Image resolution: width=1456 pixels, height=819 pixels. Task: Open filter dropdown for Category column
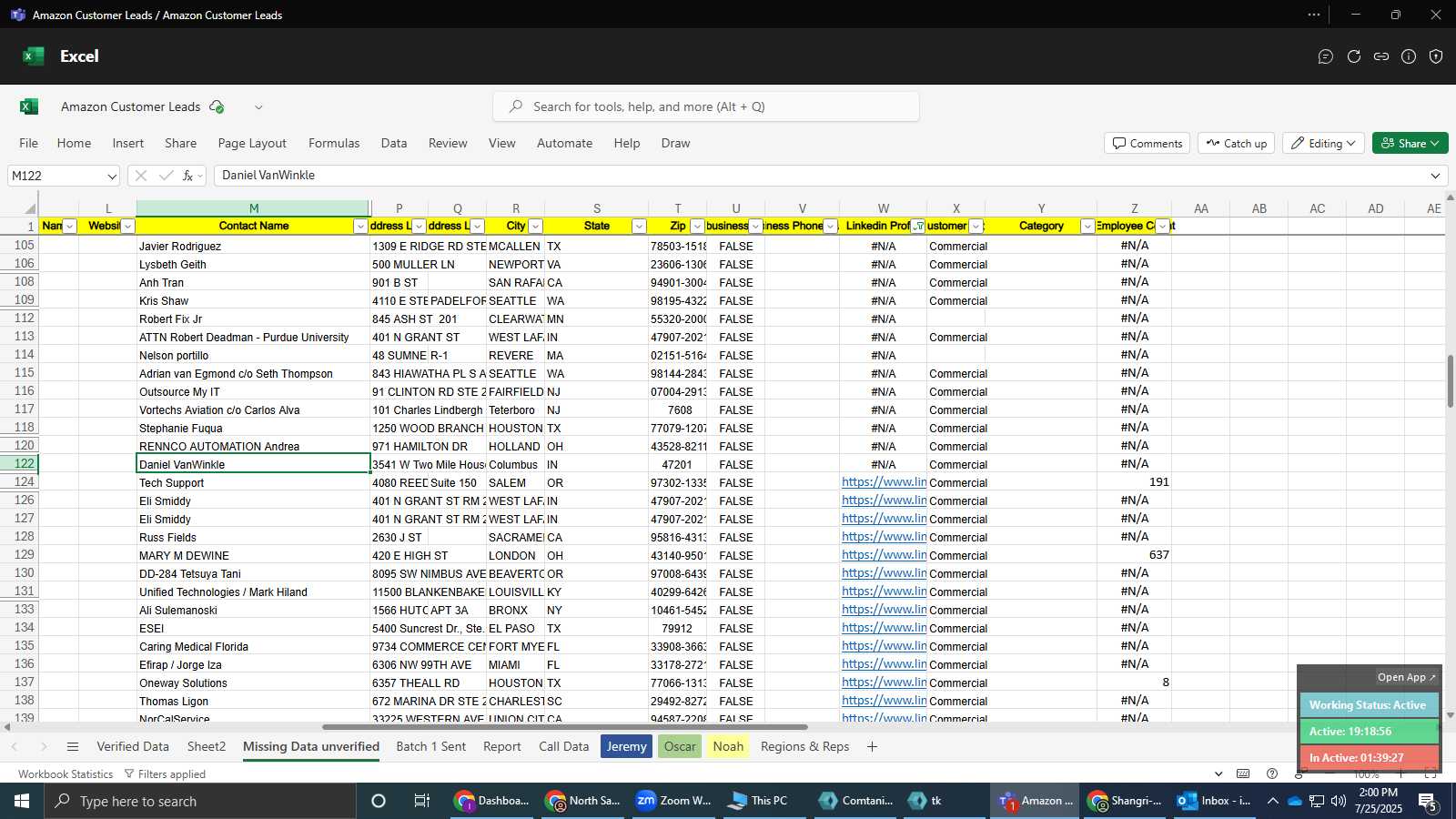pos(1087,227)
